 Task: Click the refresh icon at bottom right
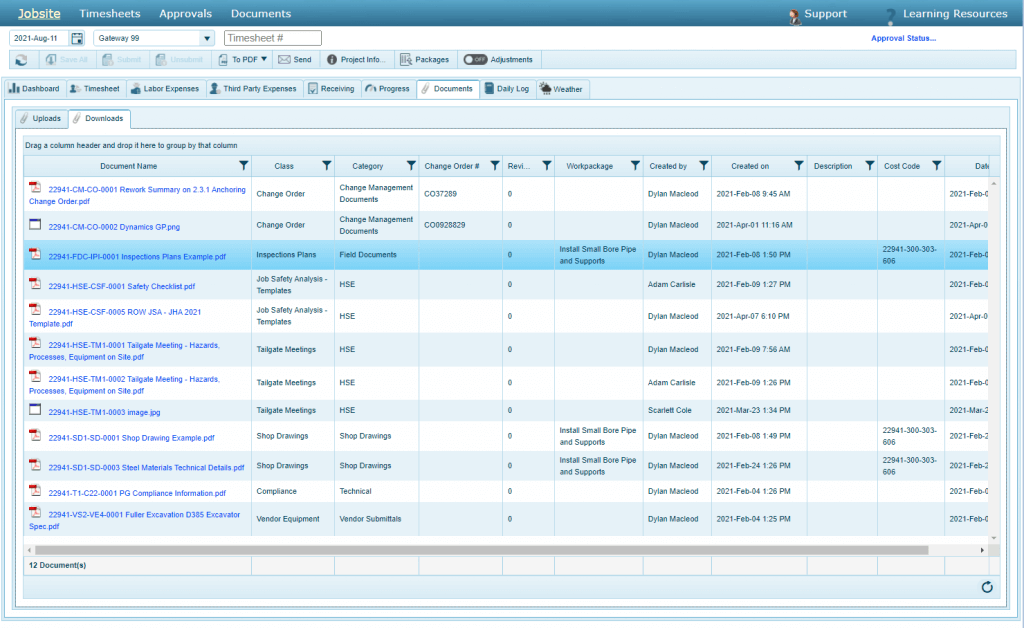[987, 588]
